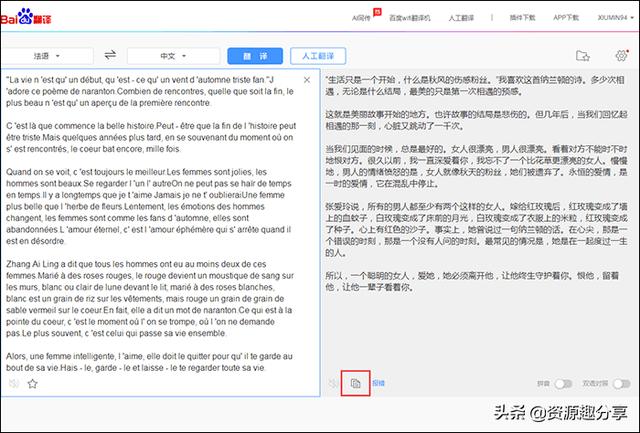Toggle the 拼音 pinyin switch
Screen dimensions: 640x433
(563, 384)
